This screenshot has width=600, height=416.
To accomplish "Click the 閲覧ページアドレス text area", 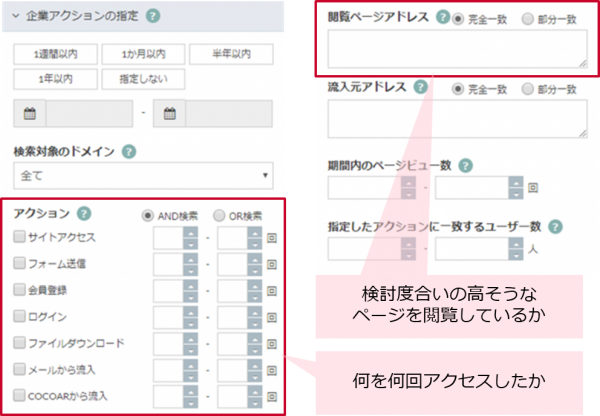I will click(457, 49).
